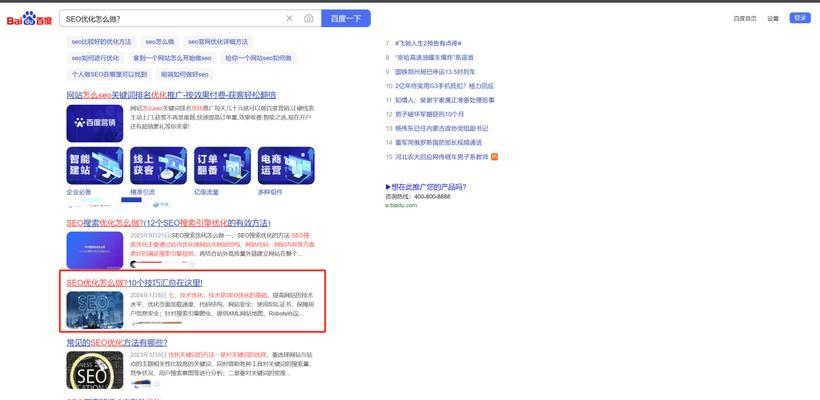Open hot item 11 starting 知情人

(445, 100)
